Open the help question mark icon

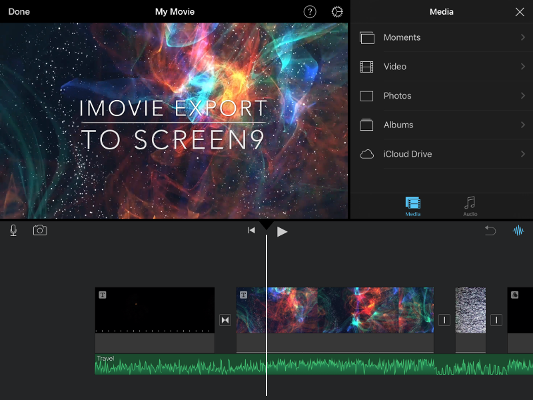click(310, 12)
